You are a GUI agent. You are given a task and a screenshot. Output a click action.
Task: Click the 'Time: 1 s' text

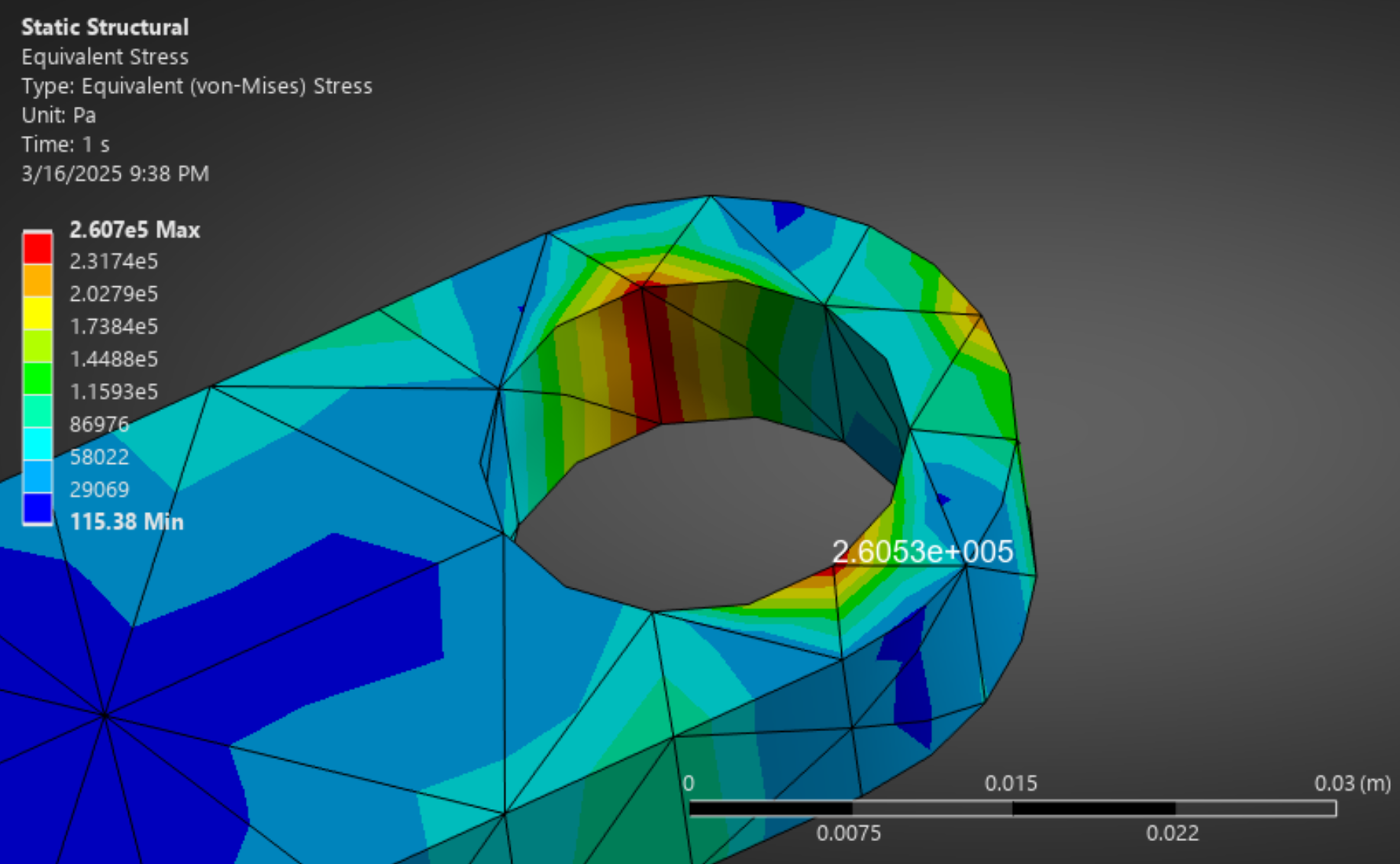pyautogui.click(x=66, y=145)
